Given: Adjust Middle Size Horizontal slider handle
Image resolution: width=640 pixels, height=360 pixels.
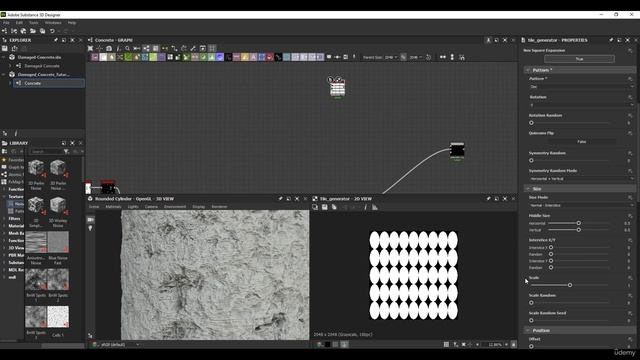Looking at the screenshot, I should [578, 223].
